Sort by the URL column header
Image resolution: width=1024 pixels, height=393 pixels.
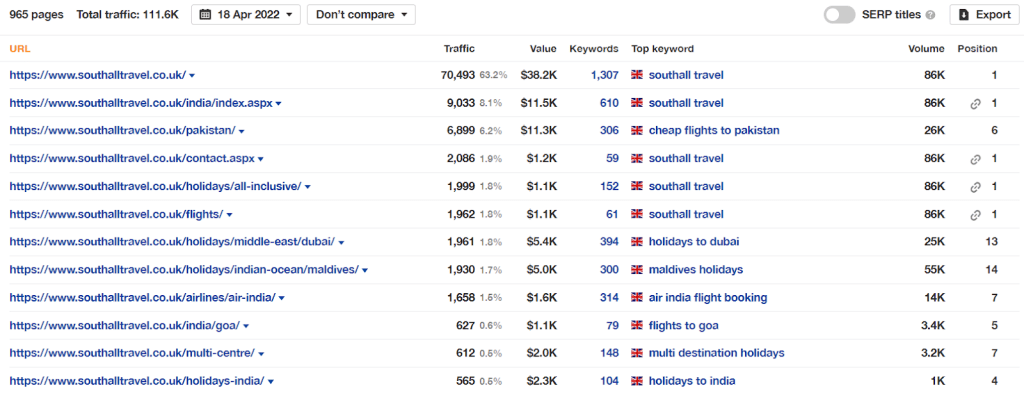[x=20, y=48]
